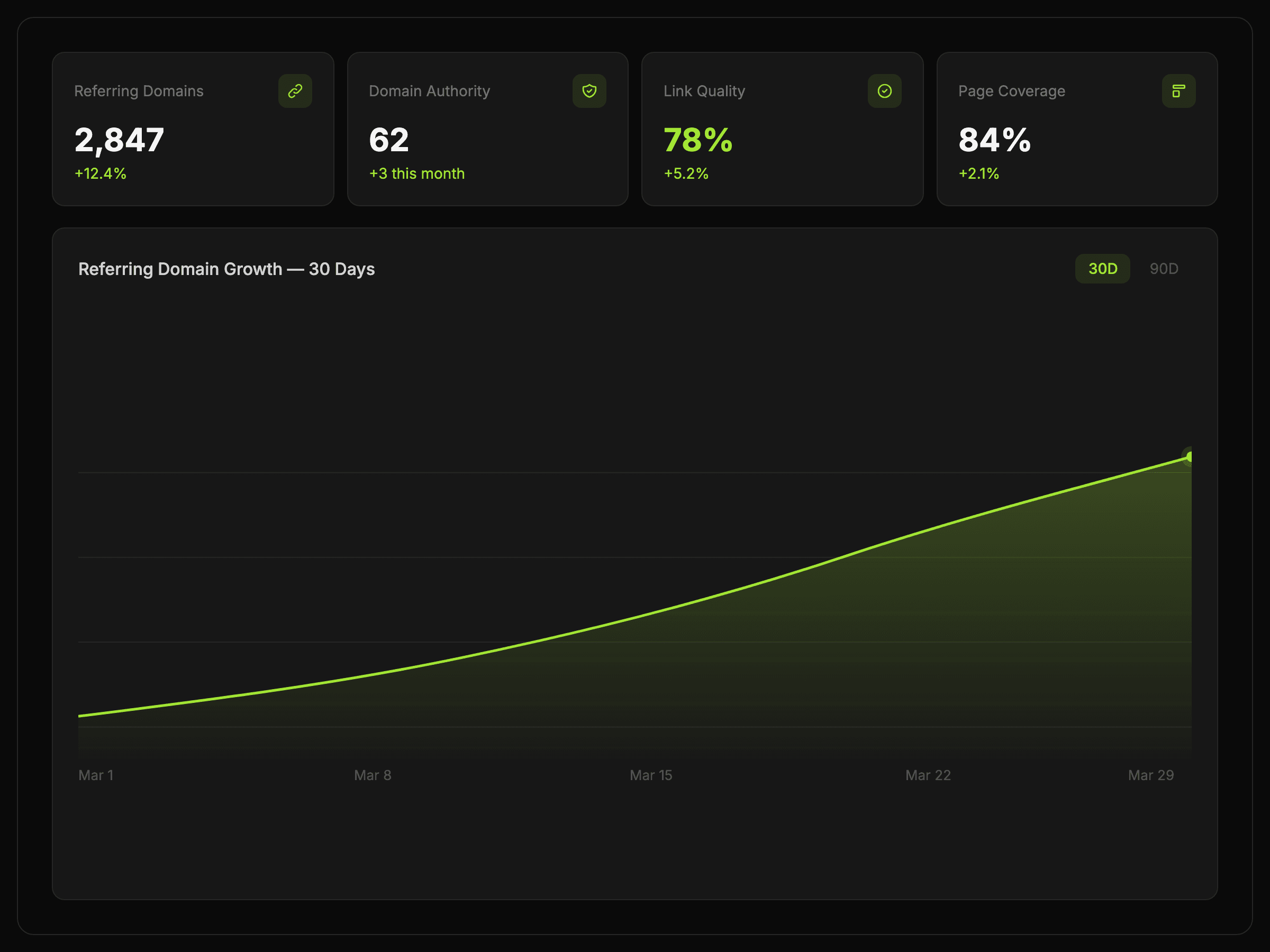Switch chart to the 30D range

point(1102,269)
